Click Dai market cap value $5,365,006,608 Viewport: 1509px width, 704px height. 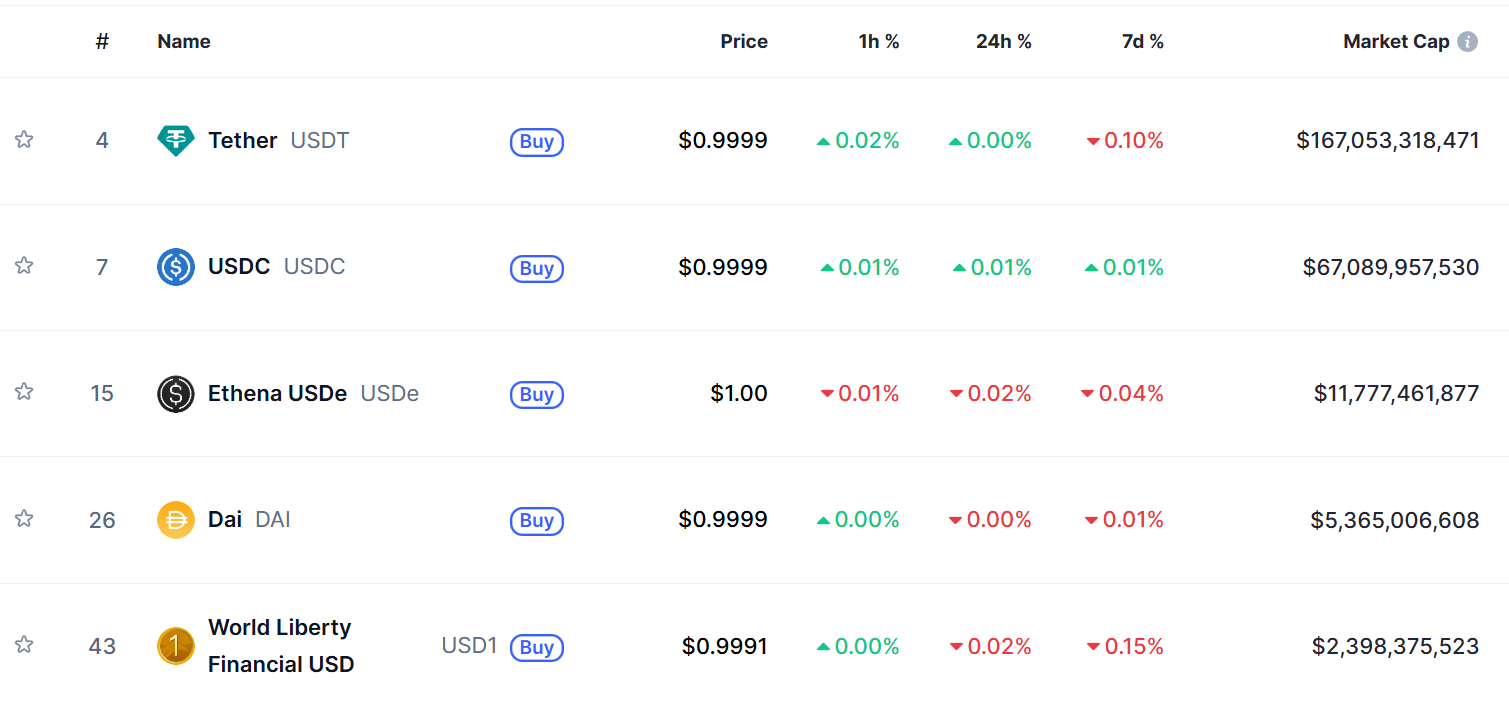[x=1394, y=520]
